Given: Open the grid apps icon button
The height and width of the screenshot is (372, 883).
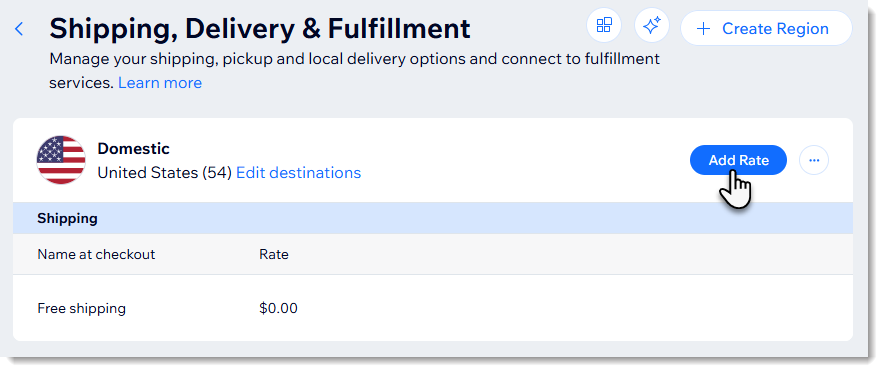Looking at the screenshot, I should coord(604,25).
